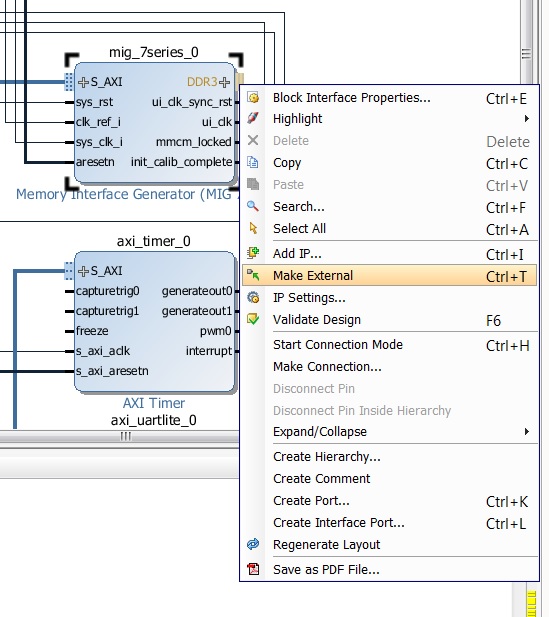Screen dimensions: 549x617
Task: Click the Regenerate Layout refresh icon
Action: [253, 544]
